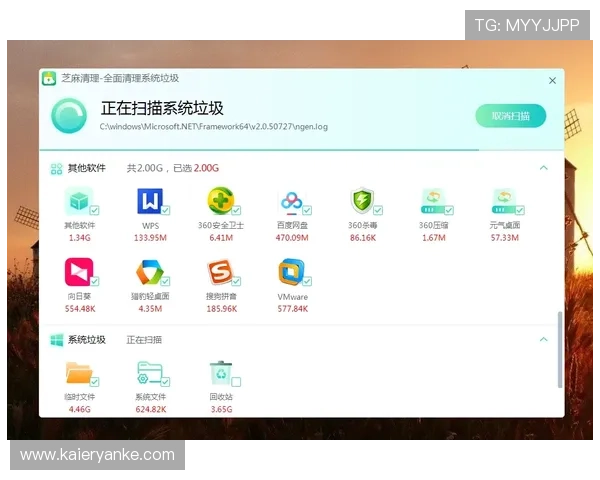
Task: Click the 正在扫描 status text
Action: (x=144, y=340)
